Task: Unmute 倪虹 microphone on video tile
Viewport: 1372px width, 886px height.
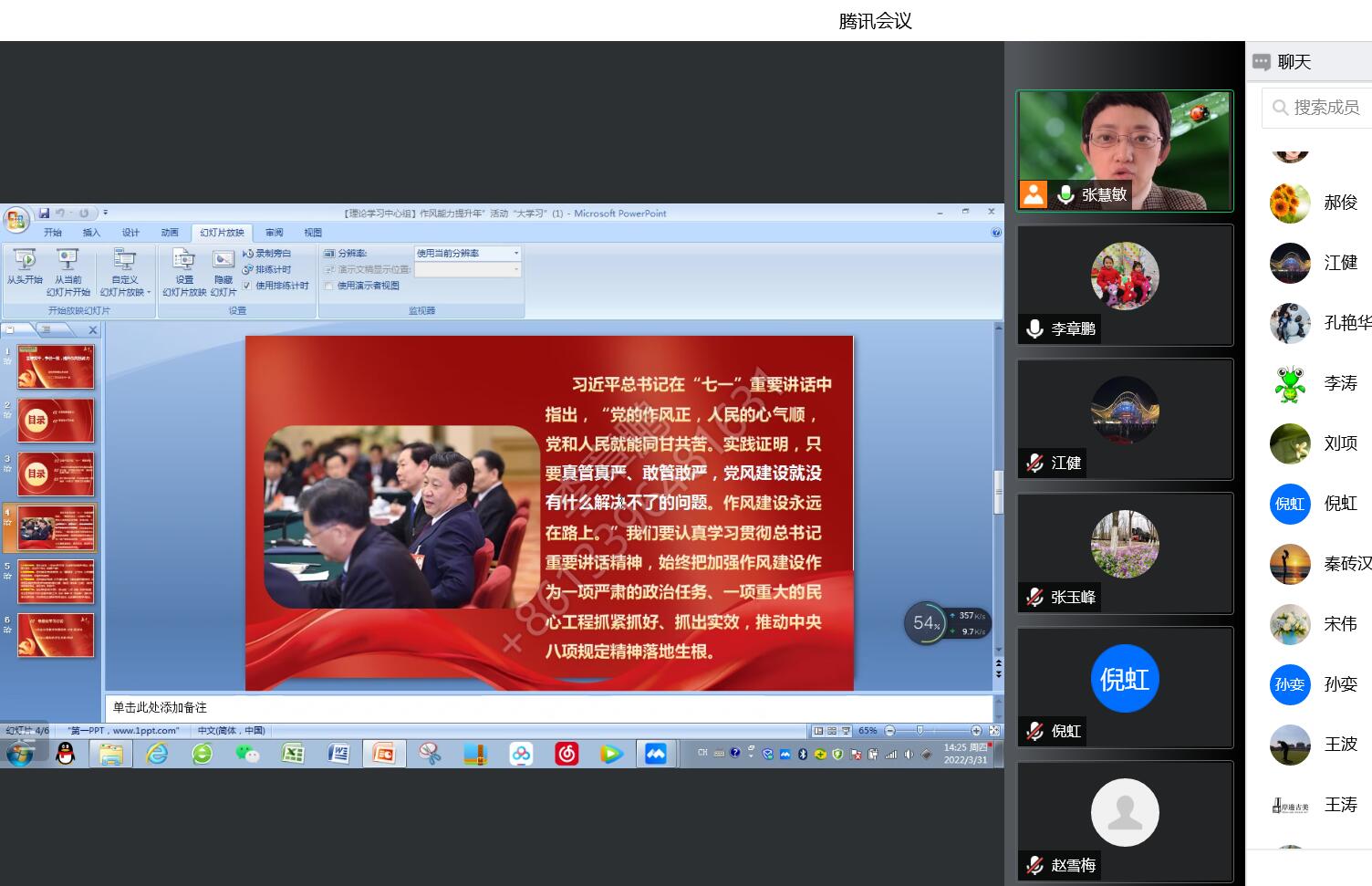Action: tap(1034, 731)
